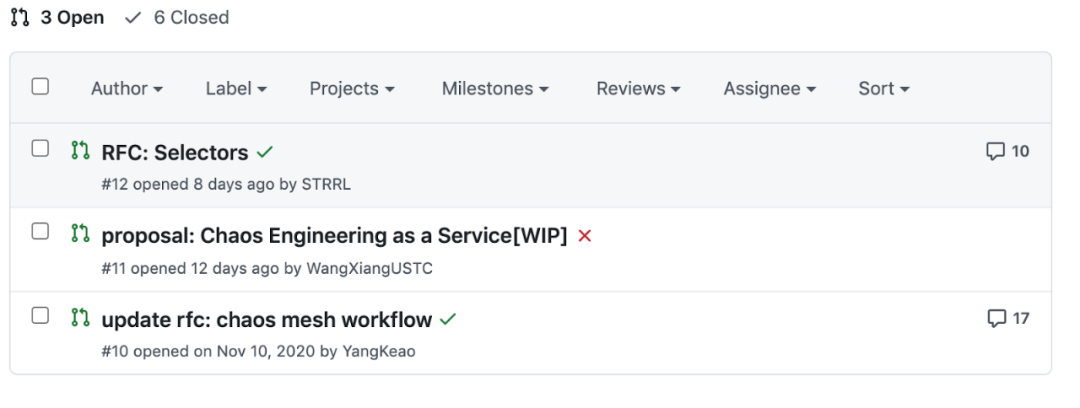Click the green check status on RFC: Selectors
The height and width of the screenshot is (408, 1080).
point(265,152)
